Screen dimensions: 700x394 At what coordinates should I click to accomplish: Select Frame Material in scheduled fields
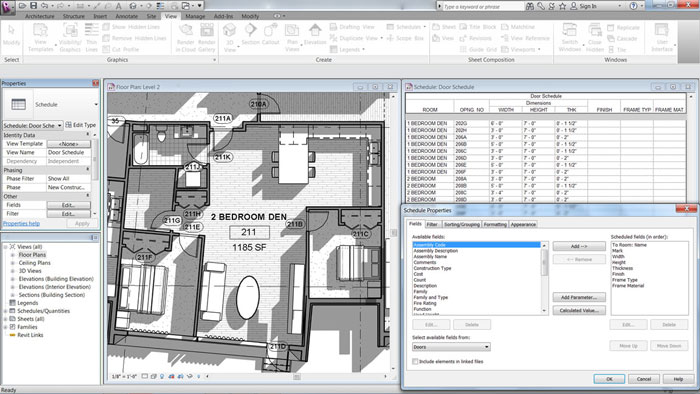628,286
